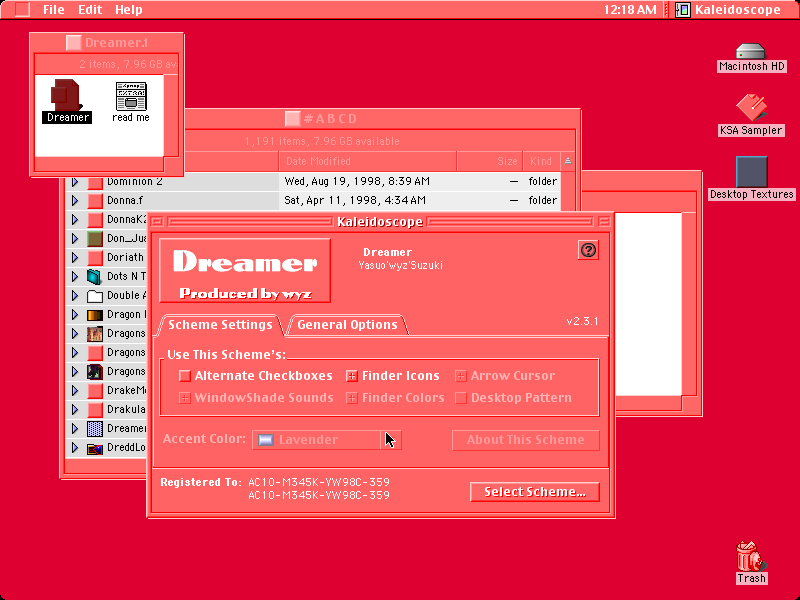Toggle the Finder Colors checkbox
Screen dimensions: 800x600
pyautogui.click(x=352, y=398)
